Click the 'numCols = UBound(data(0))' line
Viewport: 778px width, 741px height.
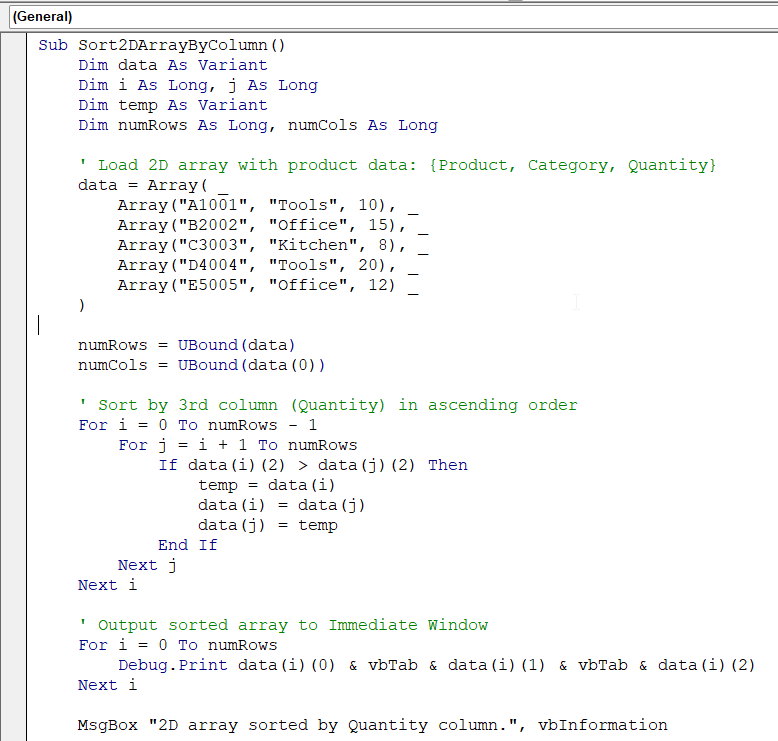click(202, 365)
